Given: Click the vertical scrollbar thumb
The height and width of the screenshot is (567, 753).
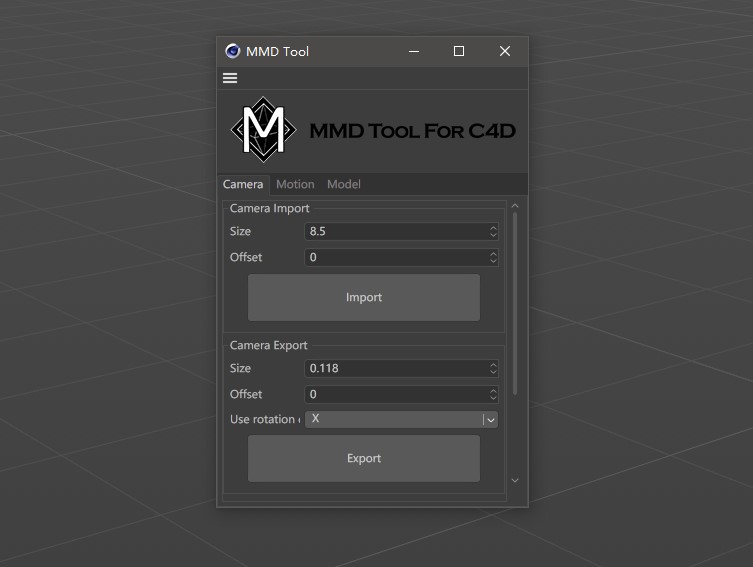Looking at the screenshot, I should click(x=515, y=304).
